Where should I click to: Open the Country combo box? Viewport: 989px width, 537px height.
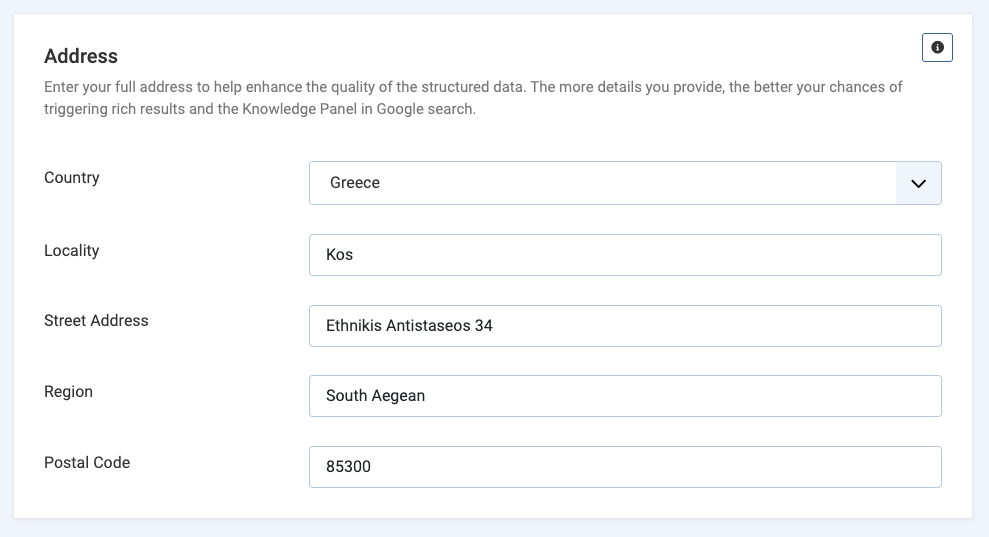pos(625,183)
